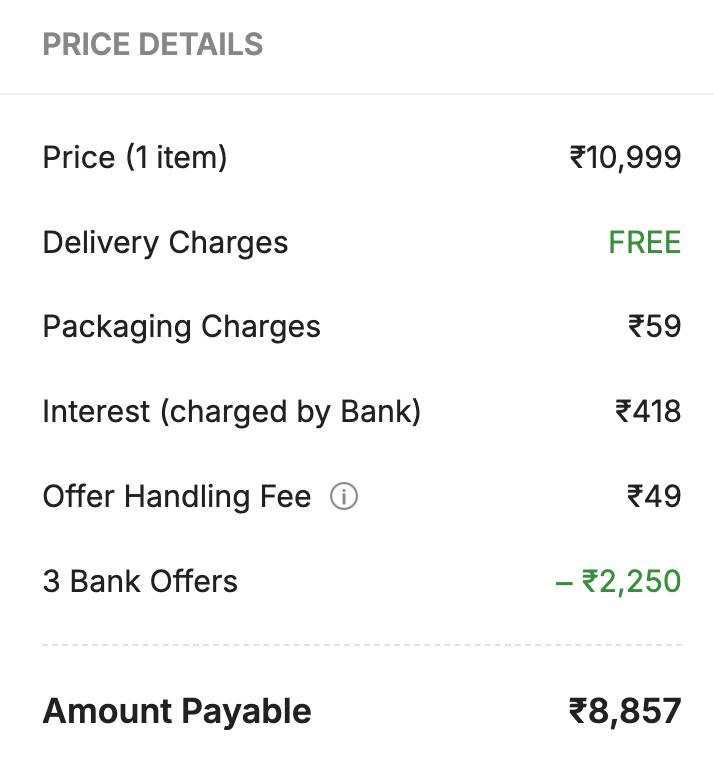Screen dimensions: 714x770
Task: Click the ₹10,999 item price
Action: point(625,158)
